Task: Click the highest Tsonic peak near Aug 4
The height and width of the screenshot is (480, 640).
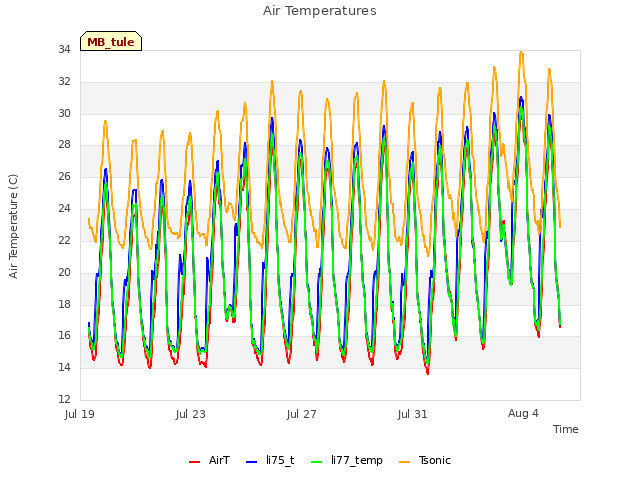Action: pyautogui.click(x=521, y=53)
